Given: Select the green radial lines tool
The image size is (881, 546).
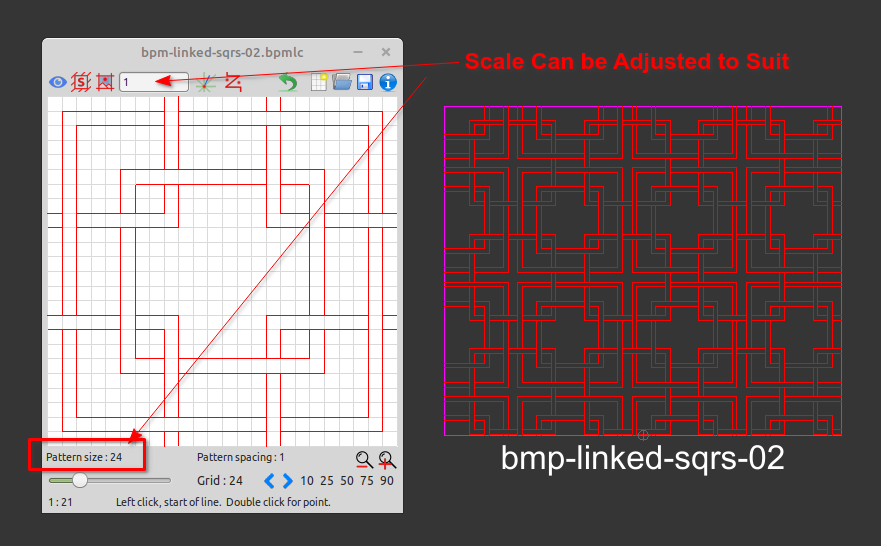Looking at the screenshot, I should (x=205, y=82).
